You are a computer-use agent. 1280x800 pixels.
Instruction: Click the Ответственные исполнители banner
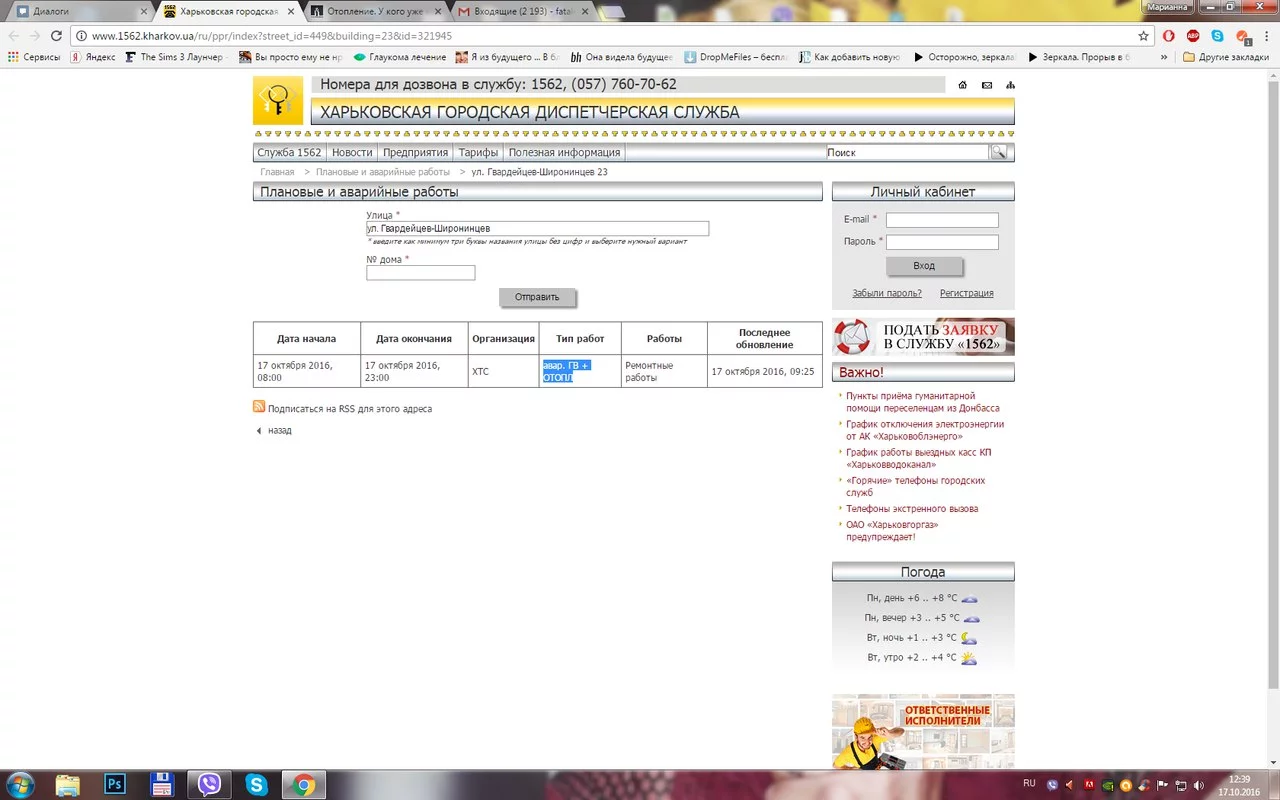923,731
